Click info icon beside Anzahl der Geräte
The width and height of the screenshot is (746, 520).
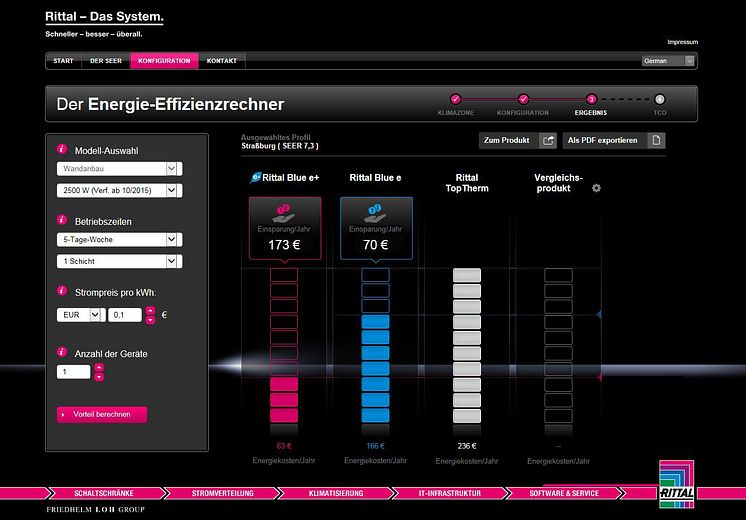pos(62,352)
